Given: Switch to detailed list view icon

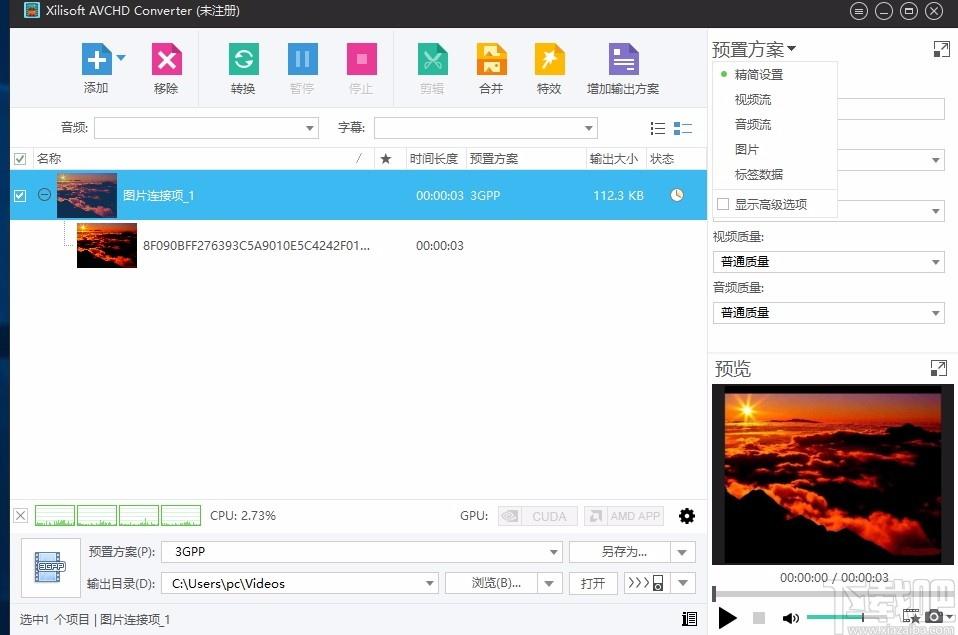Looking at the screenshot, I should (x=682, y=128).
